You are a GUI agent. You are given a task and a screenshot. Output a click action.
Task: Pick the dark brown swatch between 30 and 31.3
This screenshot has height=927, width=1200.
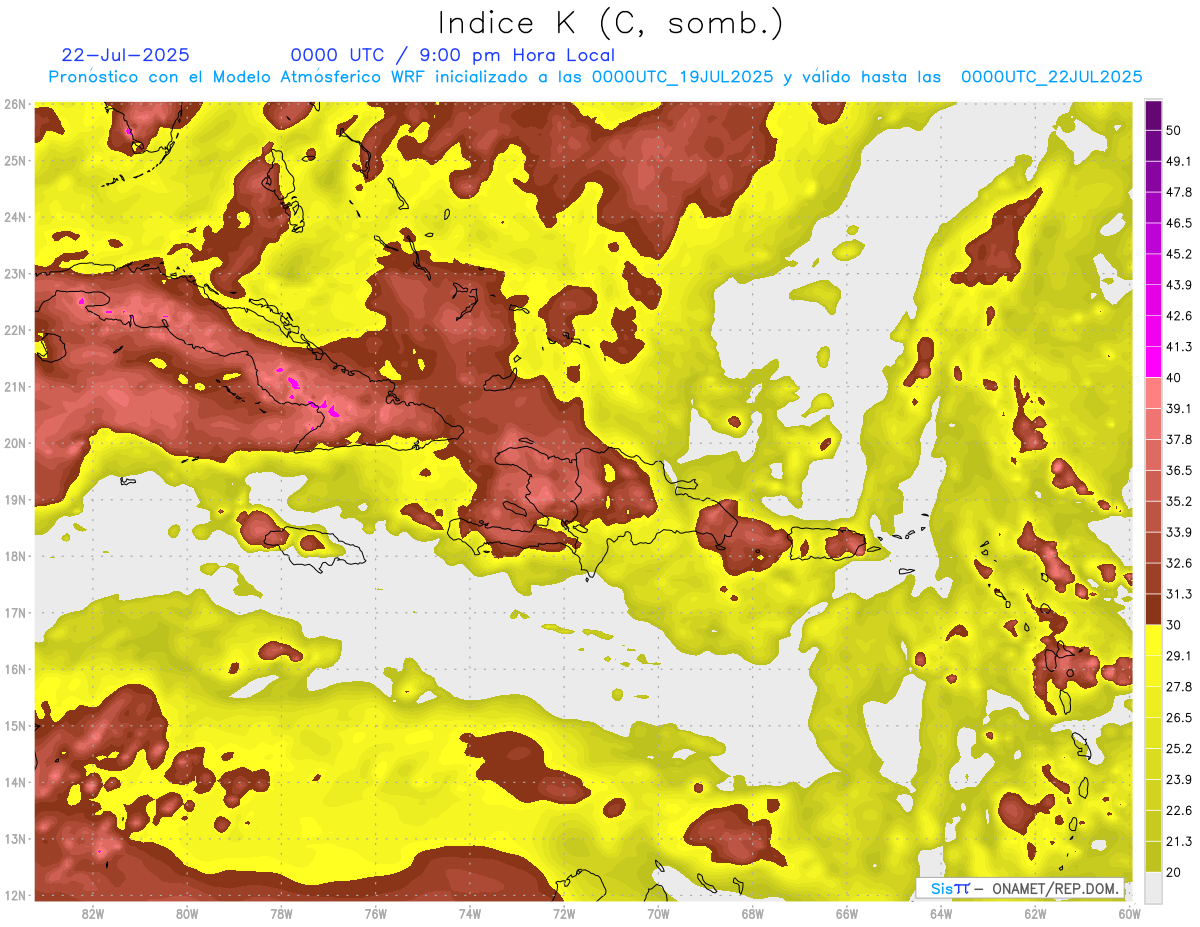tap(1153, 609)
